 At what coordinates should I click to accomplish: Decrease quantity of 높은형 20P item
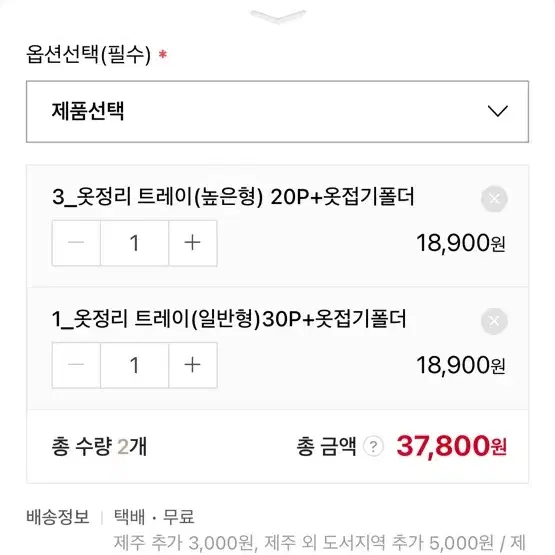pyautogui.click(x=76, y=243)
